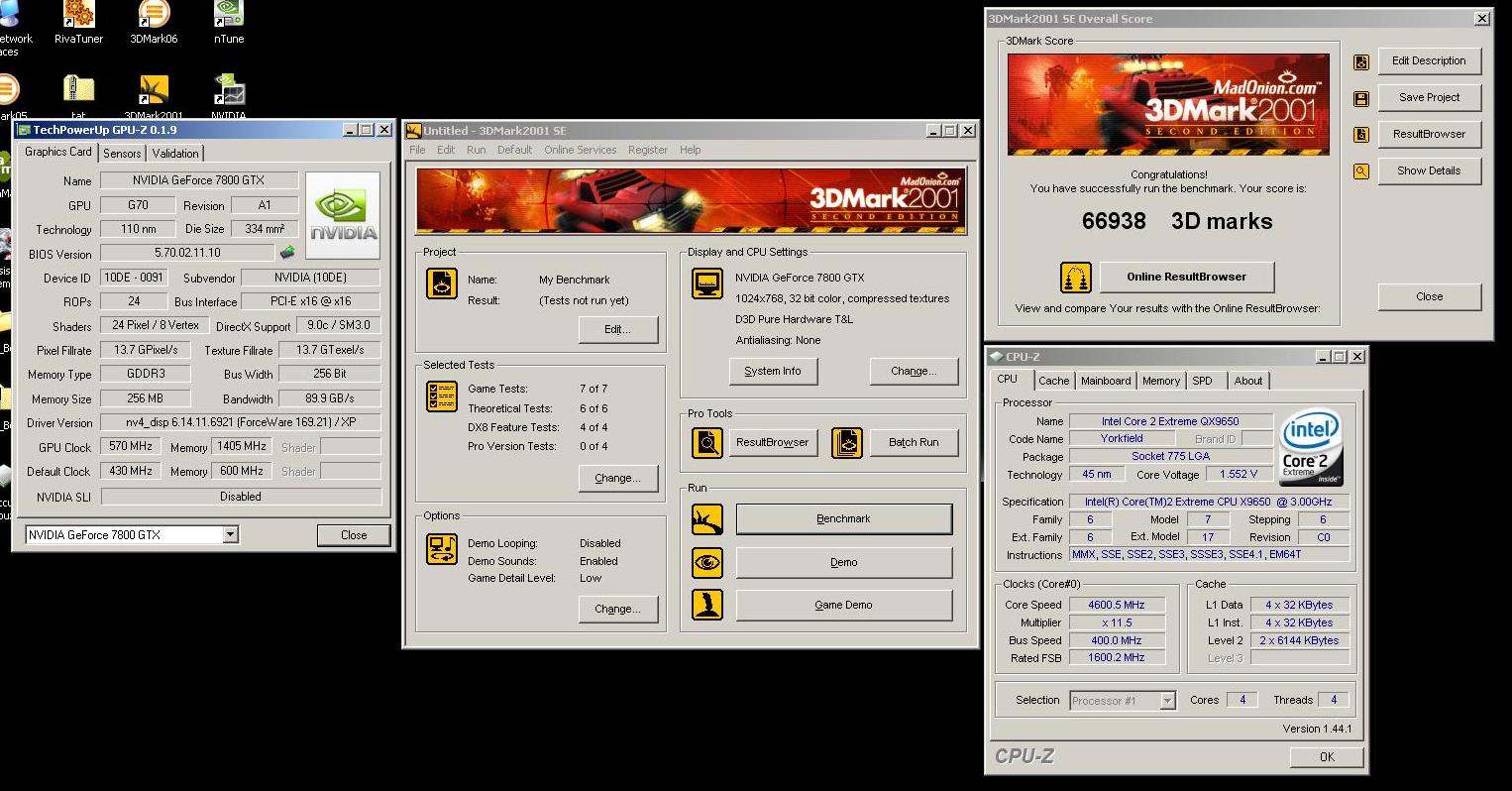Click the NVIDIA logo in GPU-Z
Screen dimensions: 1512x791
[343, 215]
